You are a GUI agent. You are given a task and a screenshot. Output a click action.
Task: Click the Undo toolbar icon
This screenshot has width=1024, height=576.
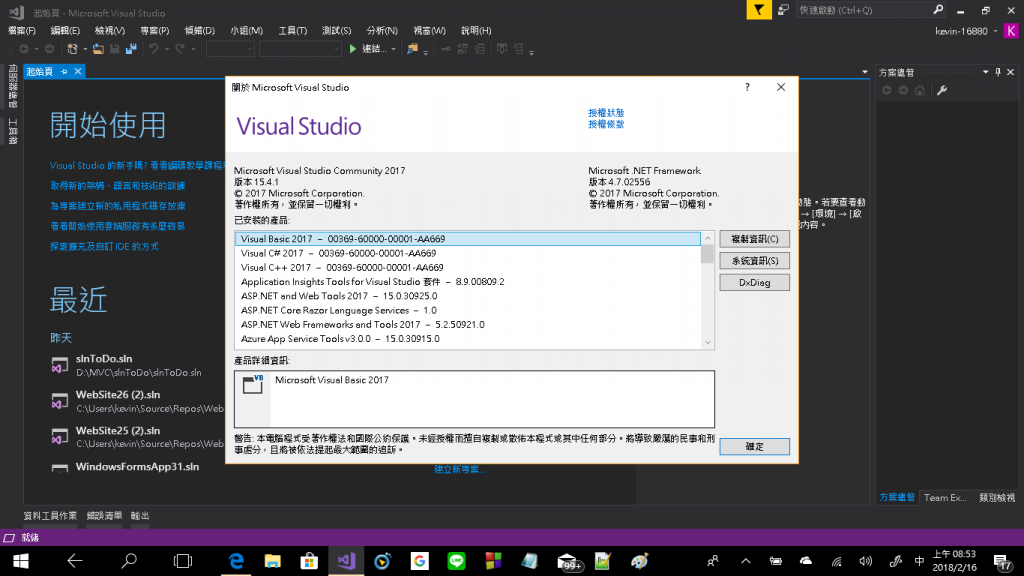point(153,49)
